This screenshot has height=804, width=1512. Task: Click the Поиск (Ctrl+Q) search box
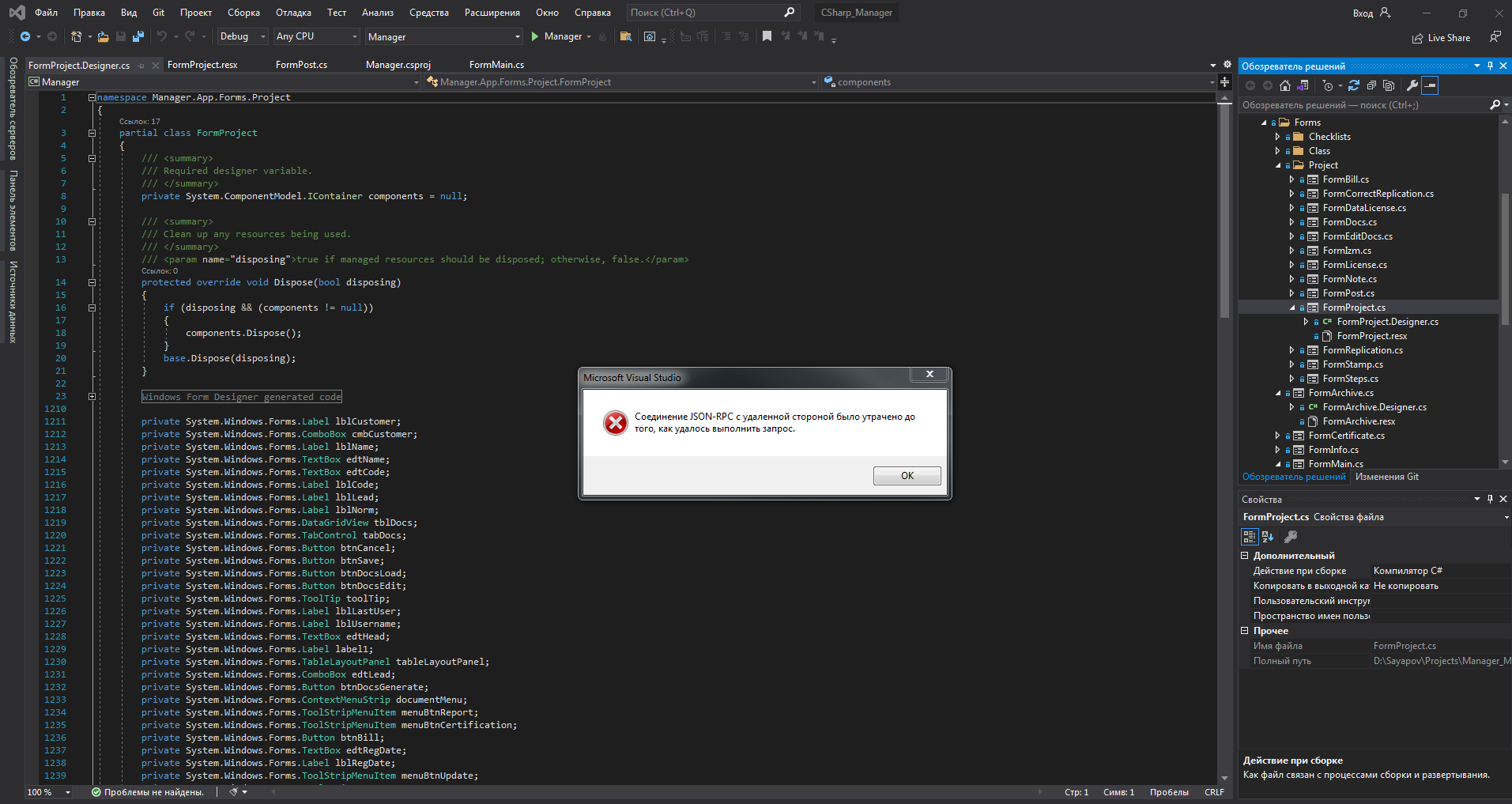(x=703, y=13)
